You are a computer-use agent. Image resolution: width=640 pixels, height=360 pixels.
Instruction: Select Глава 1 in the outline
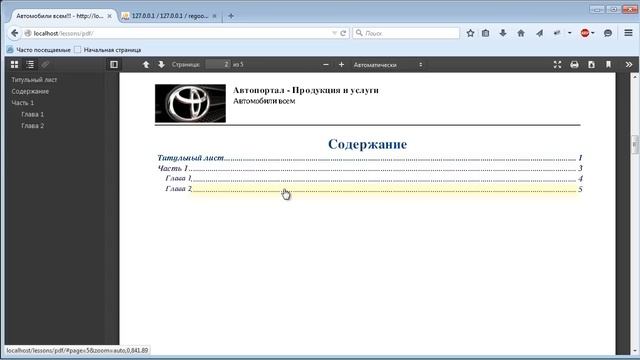[x=33, y=114]
